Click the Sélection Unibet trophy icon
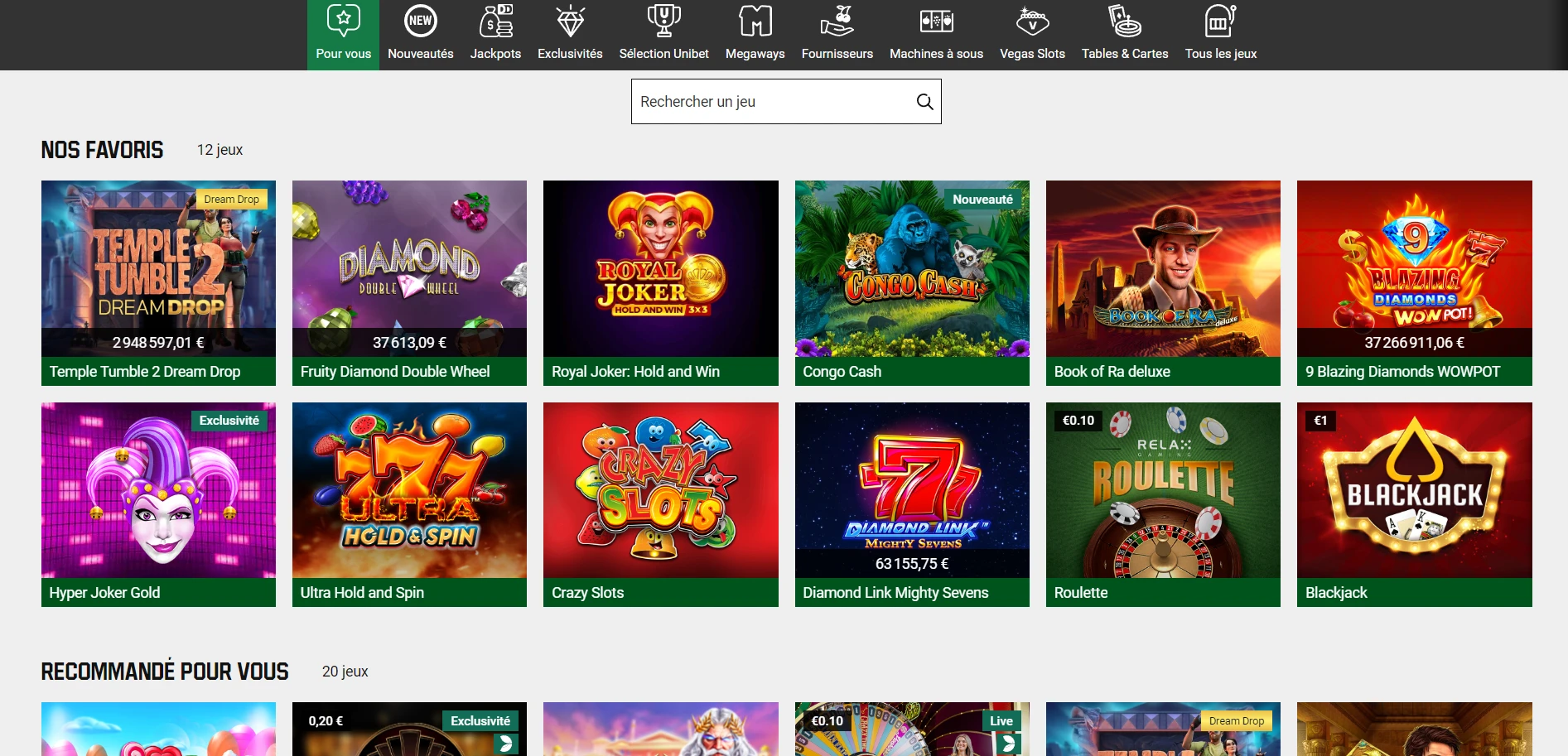Viewport: 1568px width, 756px height. [663, 21]
